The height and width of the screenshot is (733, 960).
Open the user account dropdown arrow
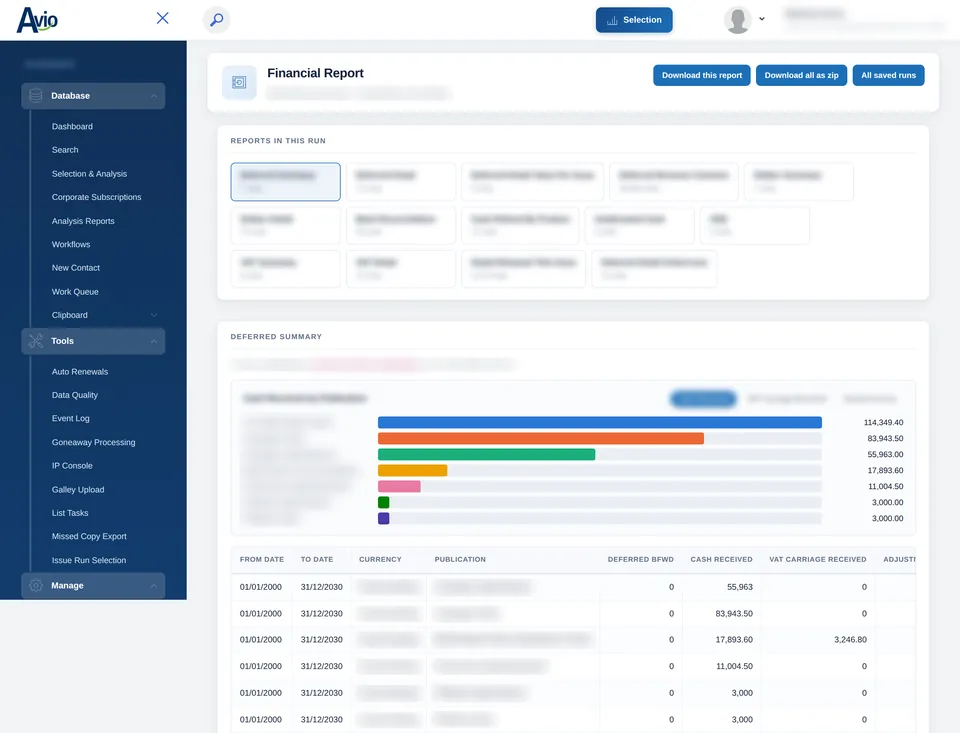point(762,19)
